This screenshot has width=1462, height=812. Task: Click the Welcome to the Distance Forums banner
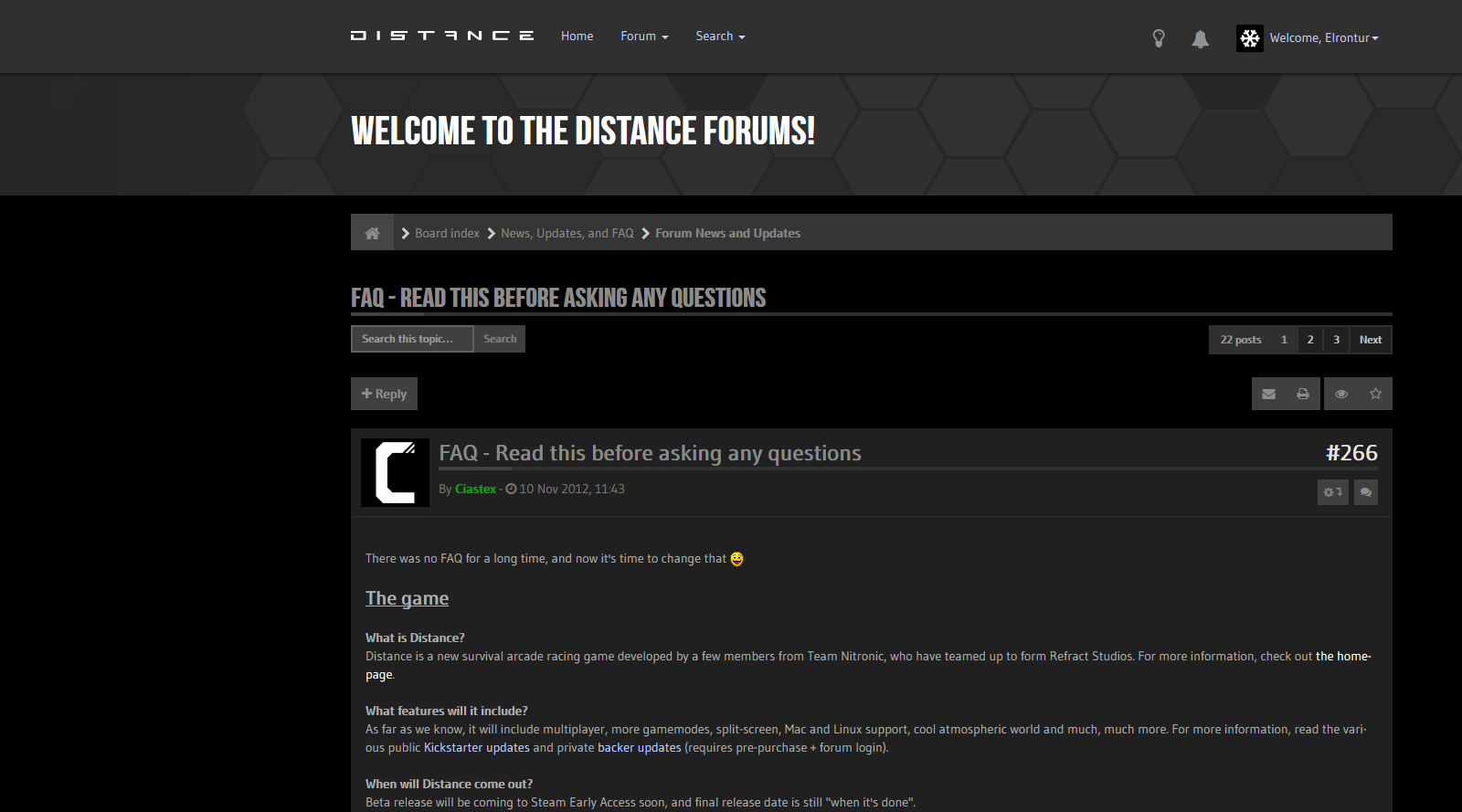[x=583, y=131]
